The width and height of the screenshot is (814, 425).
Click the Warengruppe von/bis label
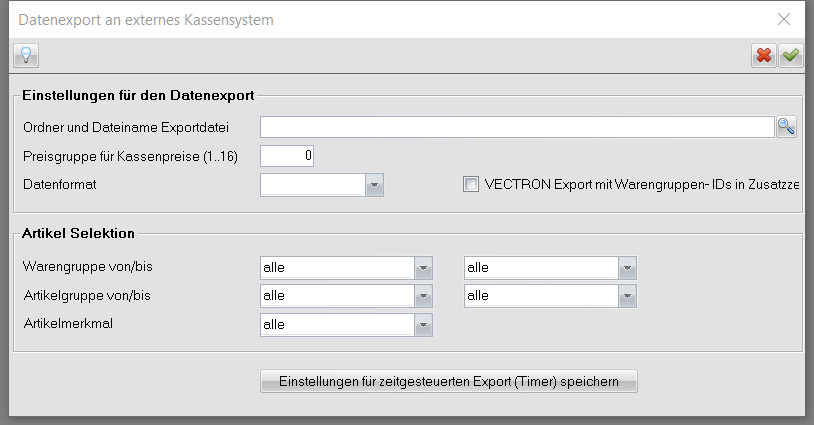point(88,267)
